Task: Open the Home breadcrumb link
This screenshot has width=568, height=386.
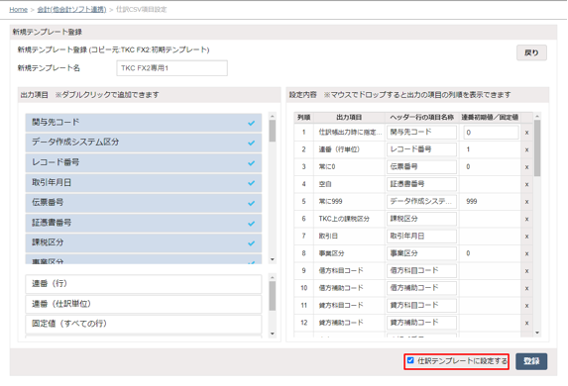Action: point(18,9)
